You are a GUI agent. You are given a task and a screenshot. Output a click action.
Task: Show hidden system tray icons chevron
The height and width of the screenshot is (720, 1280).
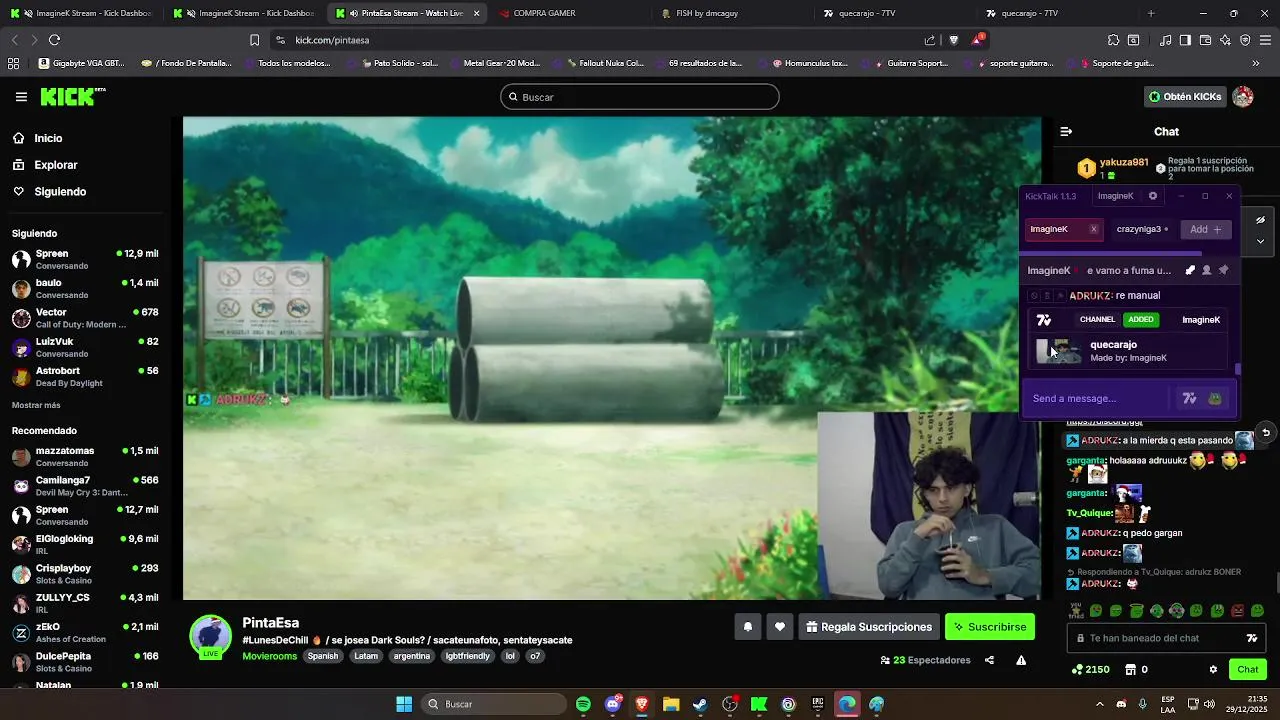pyautogui.click(x=1099, y=704)
